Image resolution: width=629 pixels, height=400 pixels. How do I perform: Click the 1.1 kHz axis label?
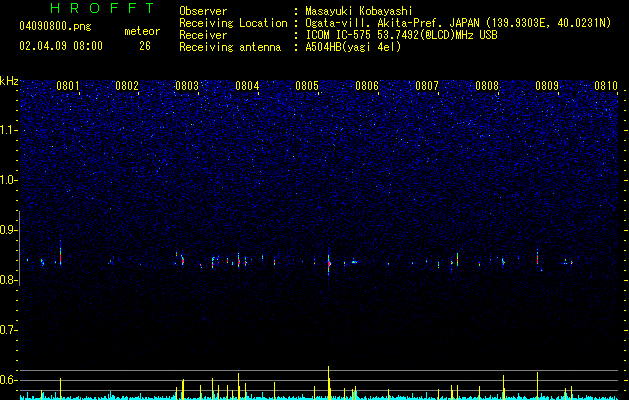click(x=8, y=130)
